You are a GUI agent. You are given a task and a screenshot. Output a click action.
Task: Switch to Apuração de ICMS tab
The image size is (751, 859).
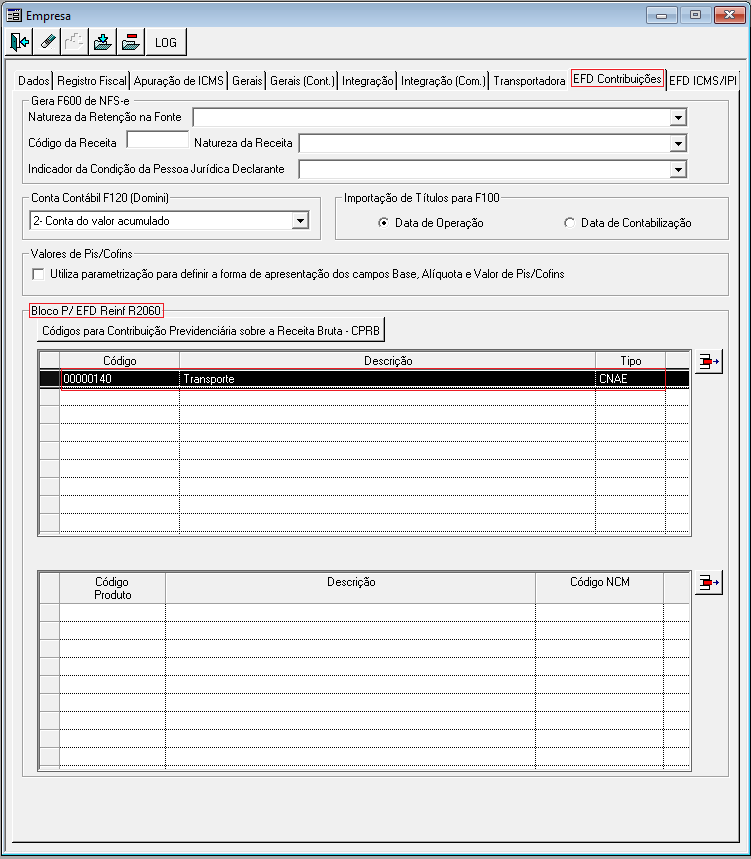pos(179,81)
